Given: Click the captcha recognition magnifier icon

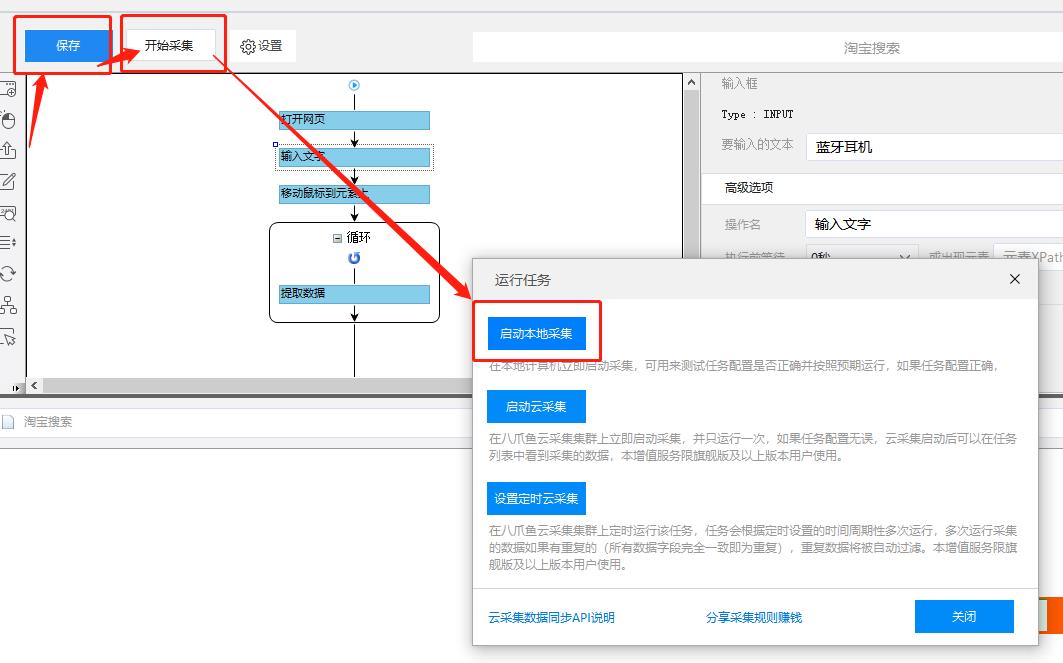Looking at the screenshot, I should [x=7, y=214].
